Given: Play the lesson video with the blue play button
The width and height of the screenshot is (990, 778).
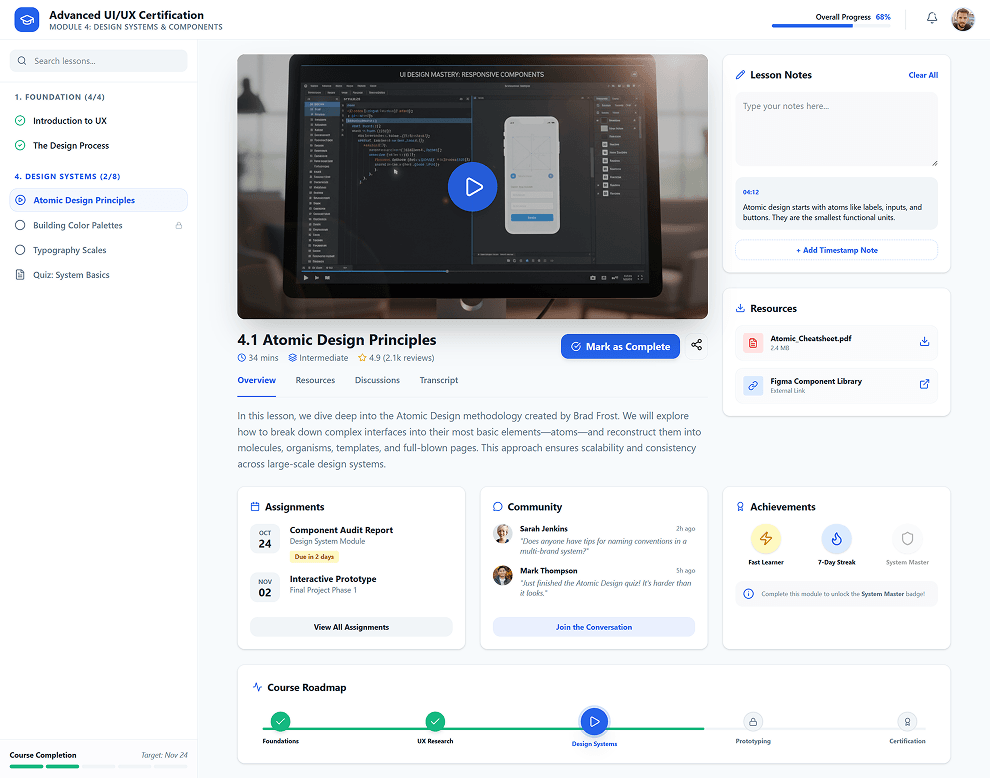Looking at the screenshot, I should [472, 186].
